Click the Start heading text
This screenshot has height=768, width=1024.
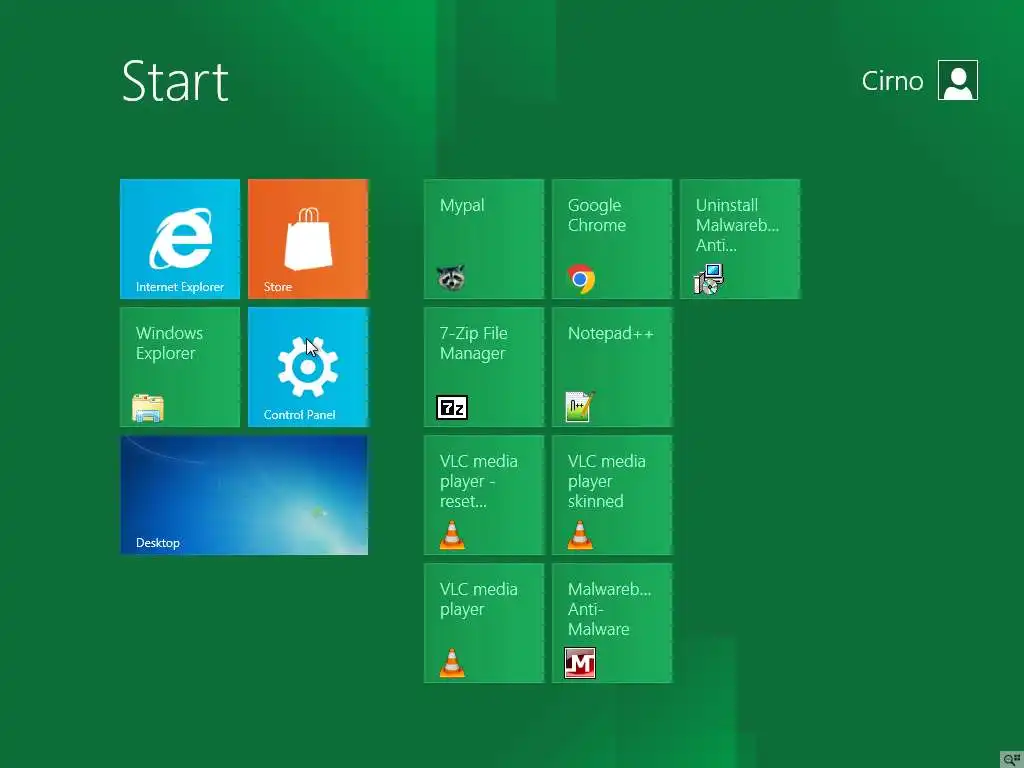click(x=175, y=82)
